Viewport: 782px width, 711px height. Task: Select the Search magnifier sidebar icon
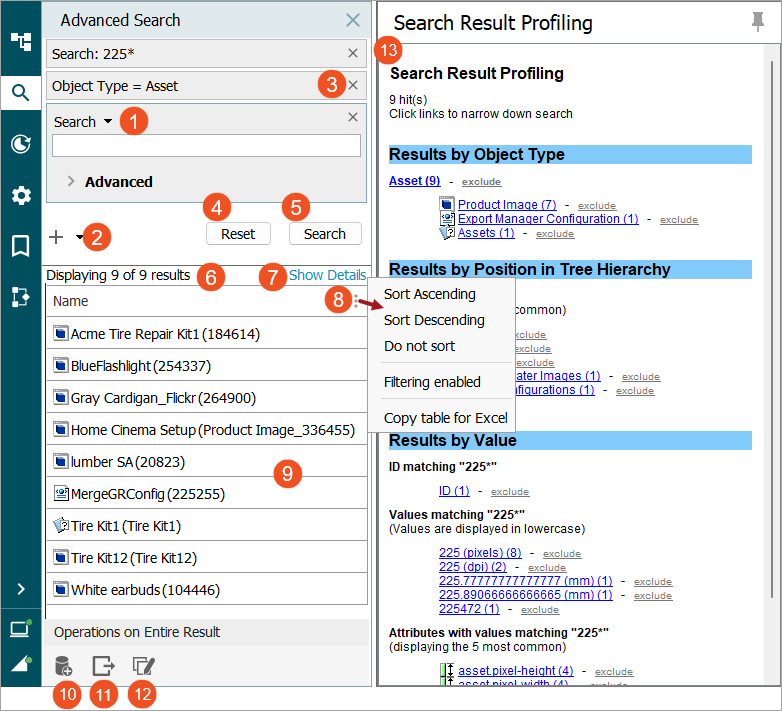tap(20, 93)
